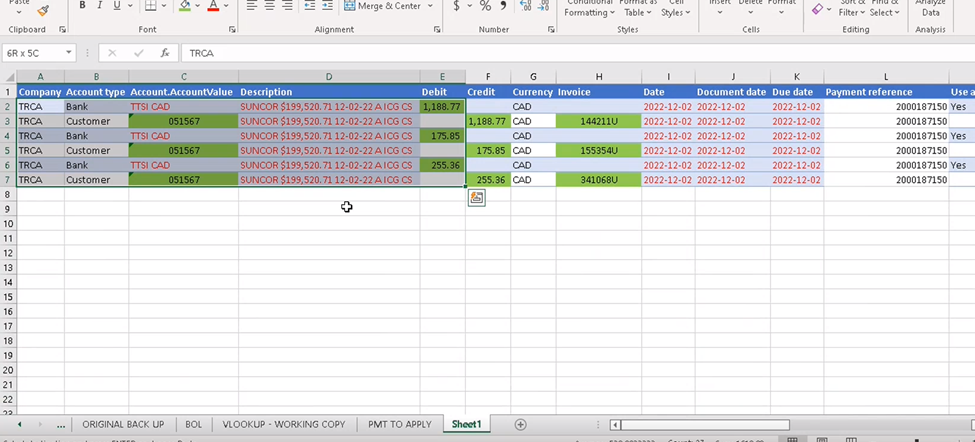Click the Insert Function fx icon
Viewport: 975px width, 442px height.
(x=165, y=53)
